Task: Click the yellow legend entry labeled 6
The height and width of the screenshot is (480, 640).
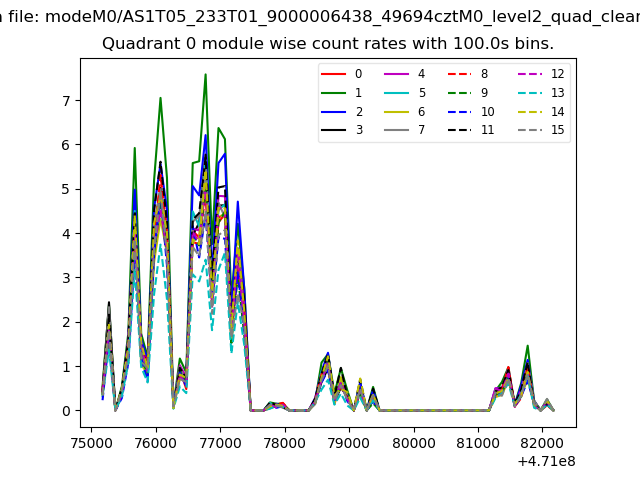Action: point(397,112)
